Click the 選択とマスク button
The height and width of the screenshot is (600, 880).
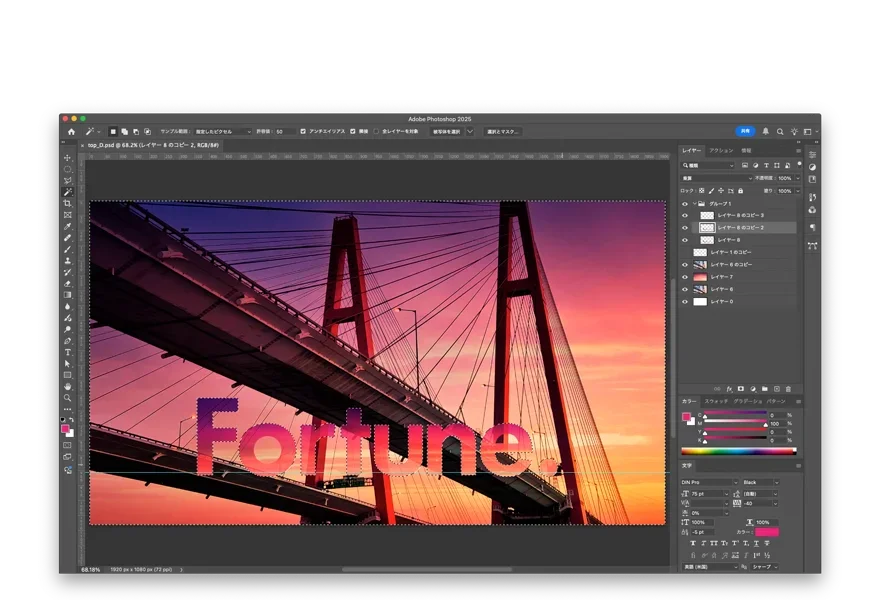pyautogui.click(x=503, y=131)
